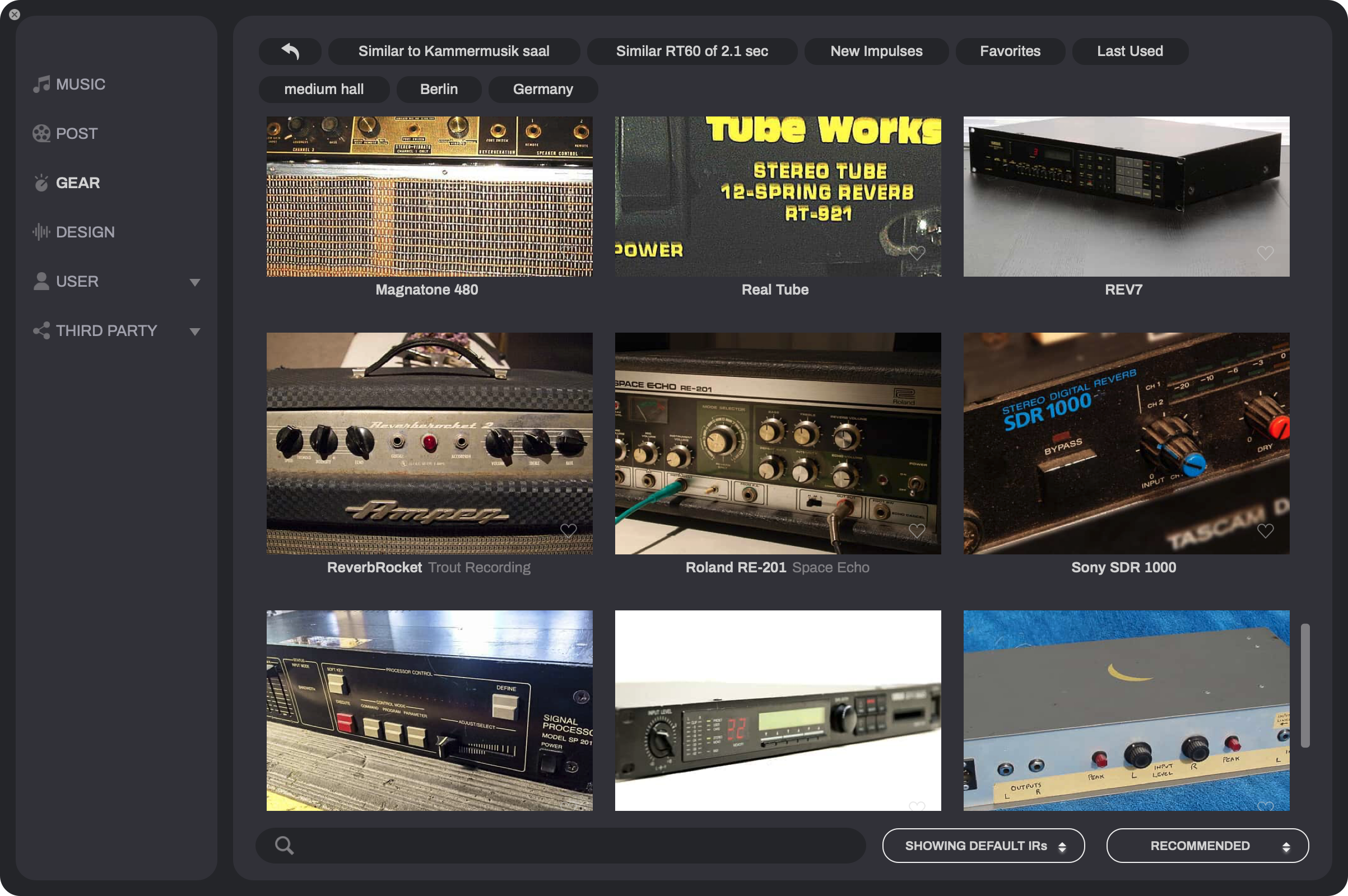Click the waveform DESIGN icon
The image size is (1348, 896).
click(x=41, y=232)
